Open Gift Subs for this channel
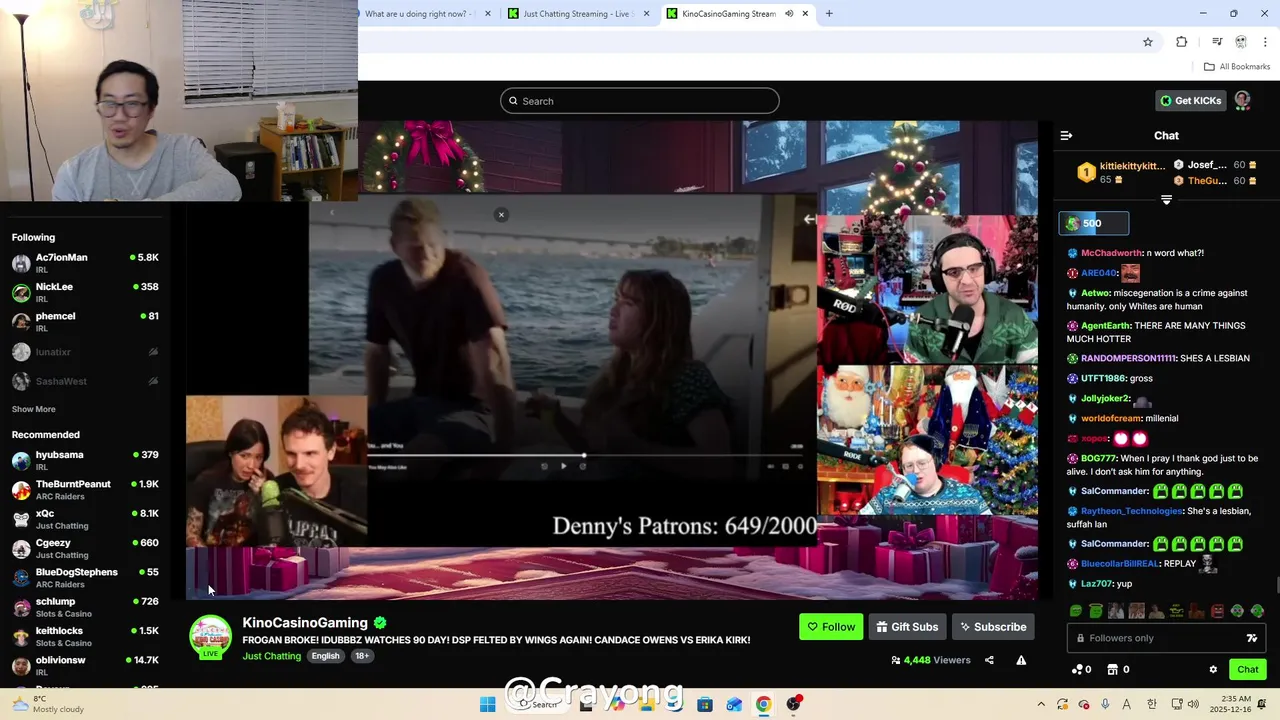The image size is (1280, 720). click(907, 627)
